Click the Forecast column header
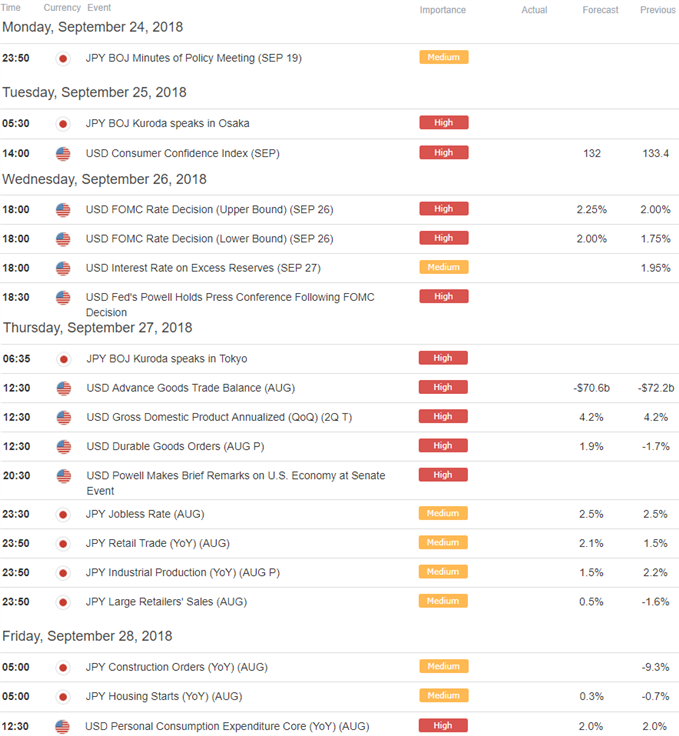Viewport: 679px width, 736px height. click(600, 10)
